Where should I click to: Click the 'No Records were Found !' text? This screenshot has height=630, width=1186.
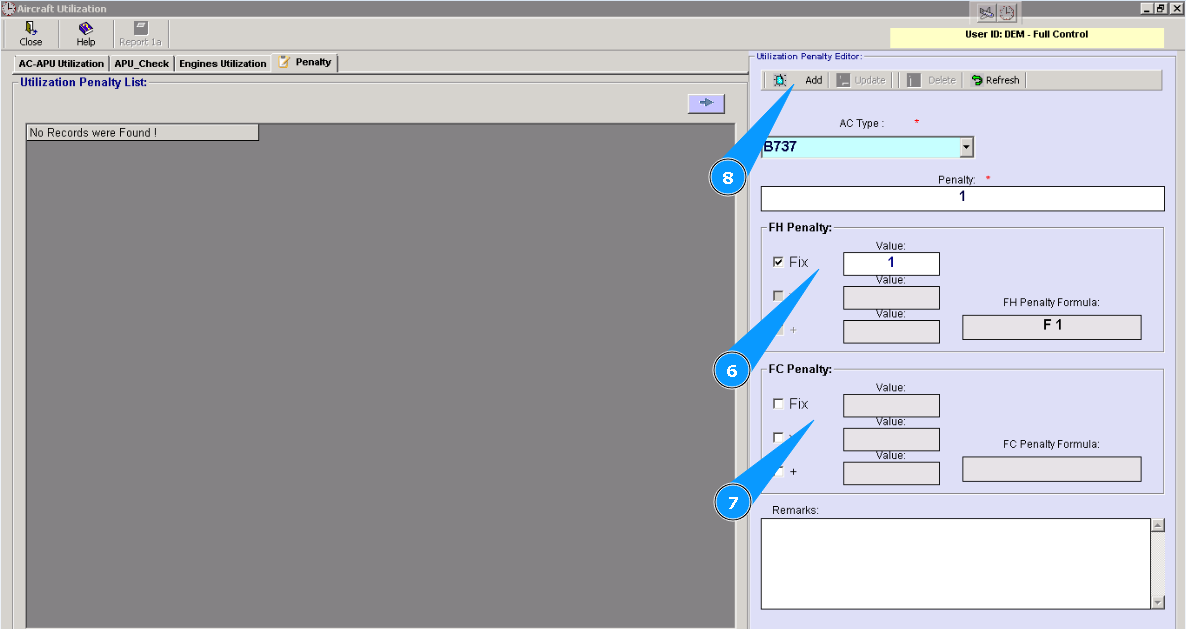tap(93, 132)
